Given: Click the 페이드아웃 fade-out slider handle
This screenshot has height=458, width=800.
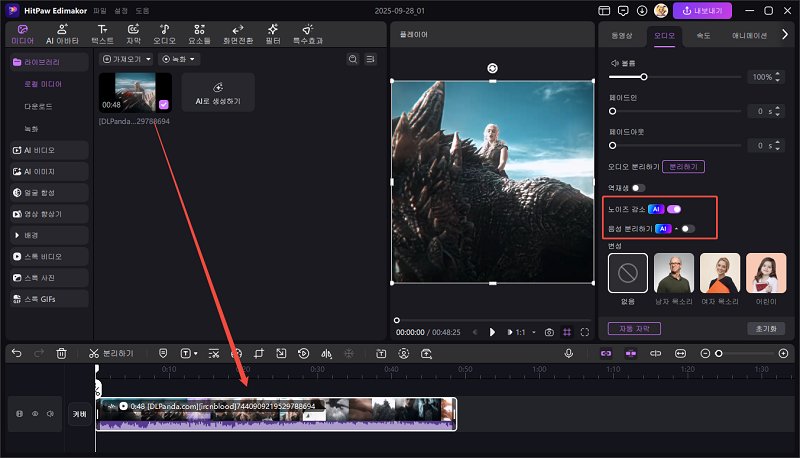Looking at the screenshot, I should pyautogui.click(x=613, y=145).
